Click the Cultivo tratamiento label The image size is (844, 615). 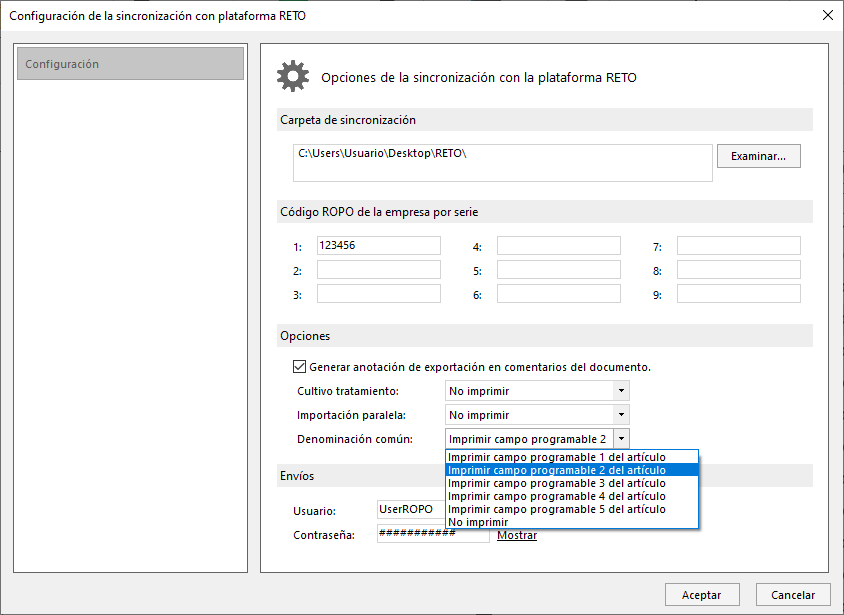348,391
